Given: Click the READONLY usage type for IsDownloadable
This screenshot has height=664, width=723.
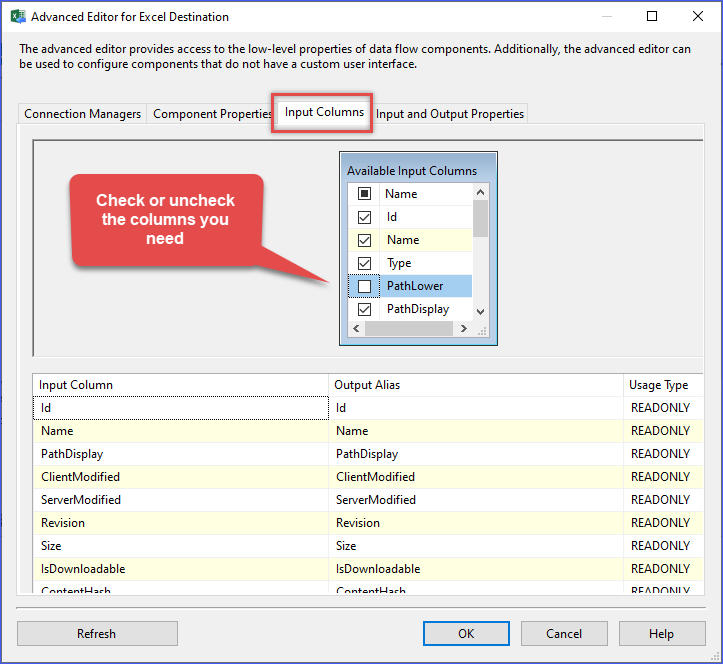Looking at the screenshot, I should coord(663,569).
